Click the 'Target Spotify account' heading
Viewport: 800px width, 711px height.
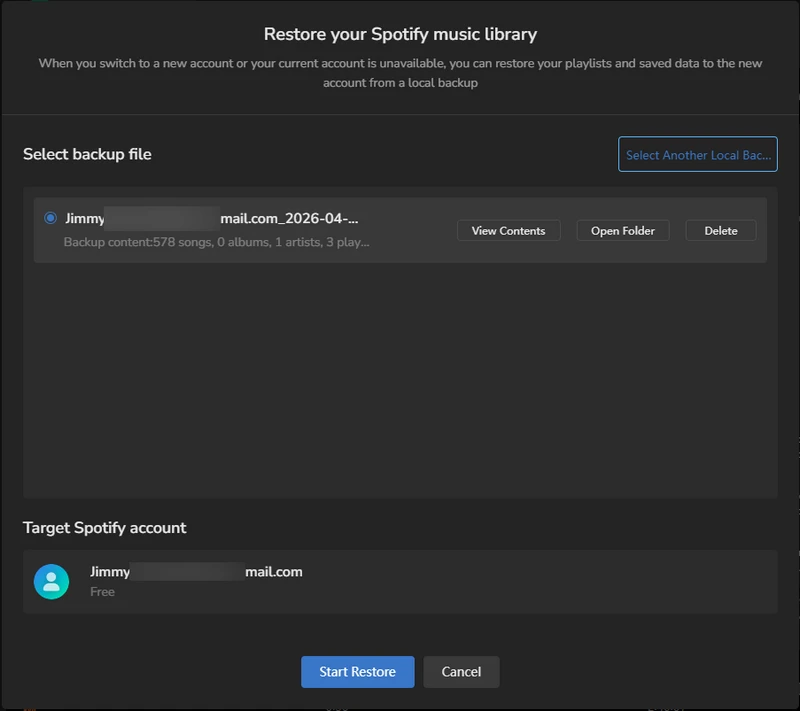point(105,527)
